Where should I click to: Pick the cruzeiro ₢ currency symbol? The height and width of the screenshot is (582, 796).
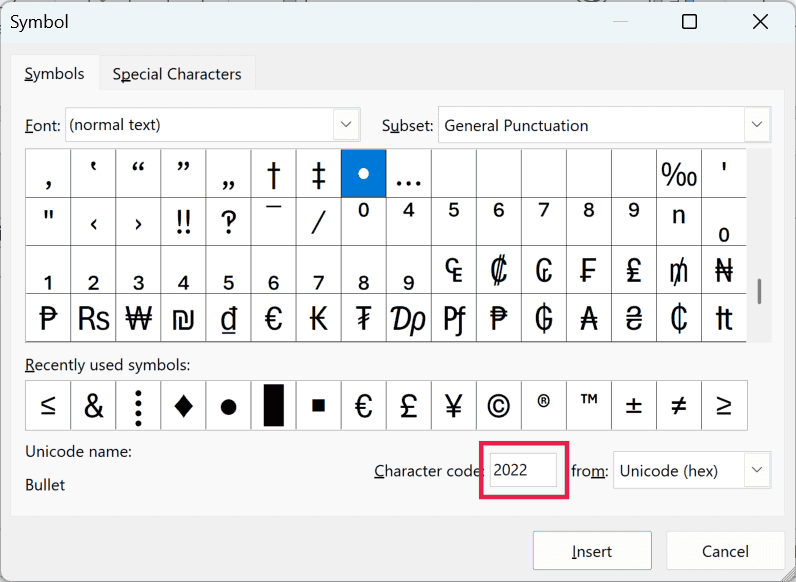tap(544, 270)
